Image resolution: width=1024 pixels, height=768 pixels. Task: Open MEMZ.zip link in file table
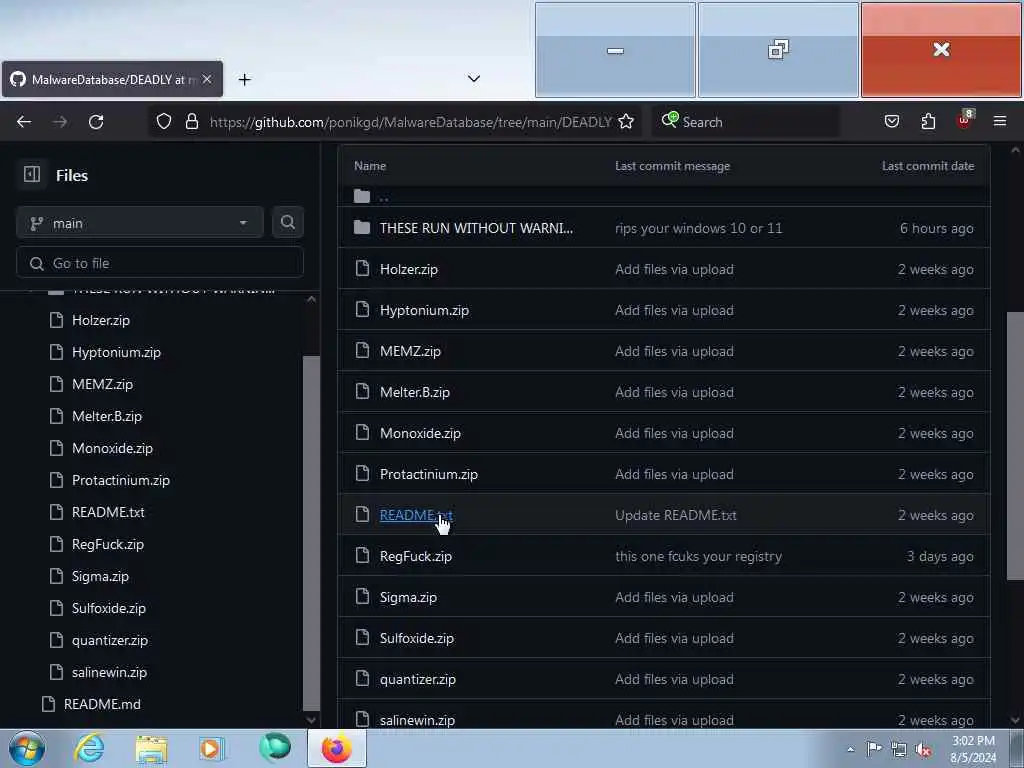(x=410, y=351)
